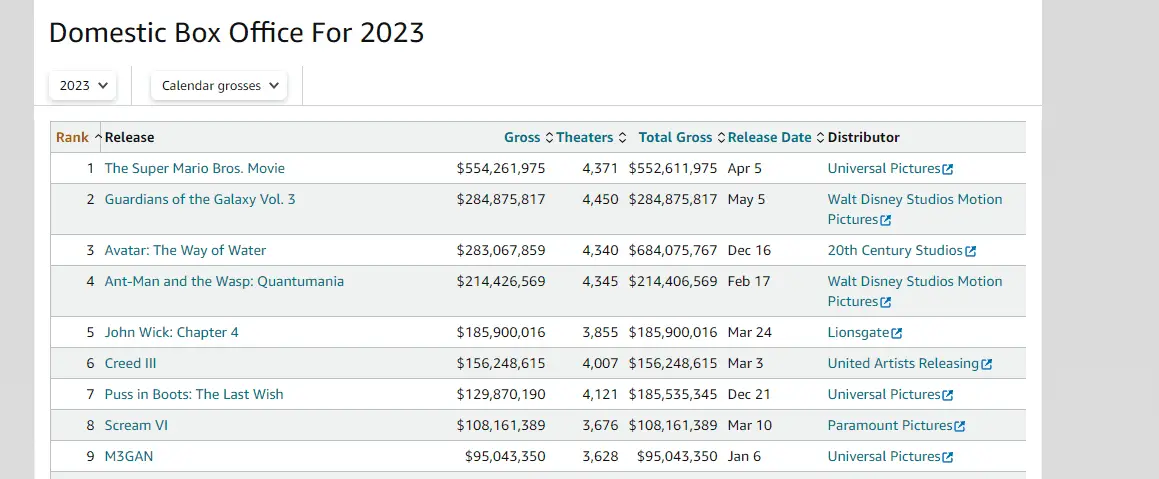The height and width of the screenshot is (479, 1159).
Task: Open Universal Pictures link in M3GAN row
Action: click(x=884, y=457)
